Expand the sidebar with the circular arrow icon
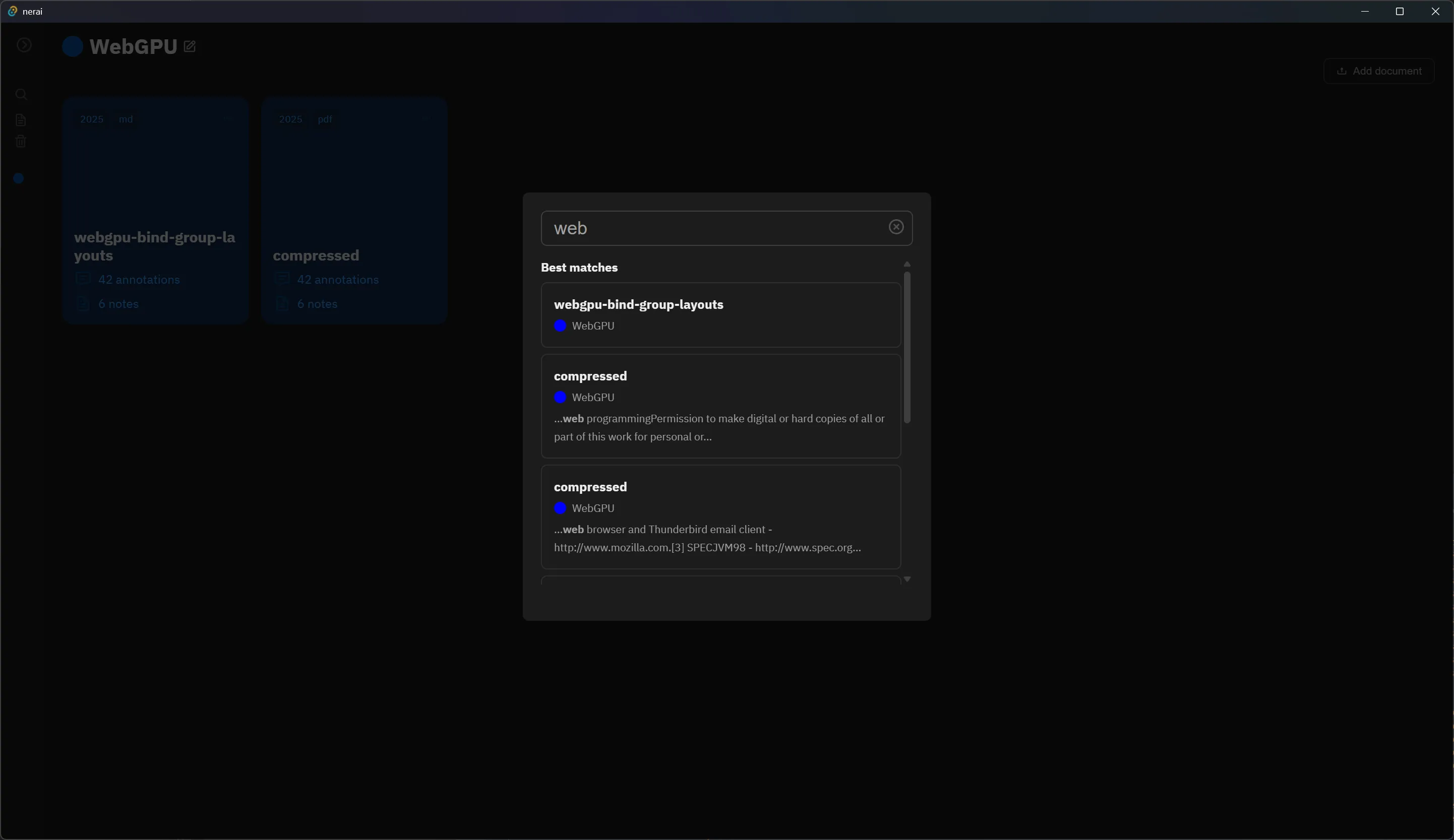 coord(24,45)
